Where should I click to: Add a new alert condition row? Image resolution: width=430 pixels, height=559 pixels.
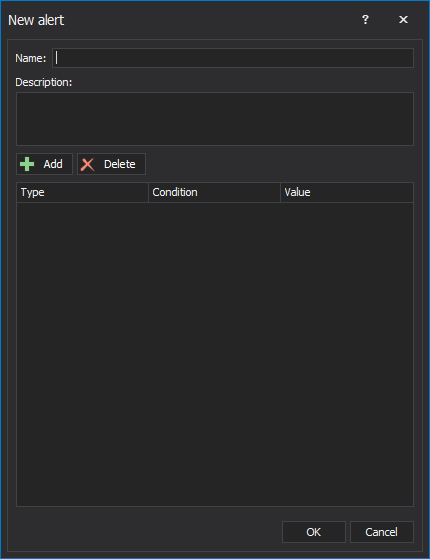[45, 164]
